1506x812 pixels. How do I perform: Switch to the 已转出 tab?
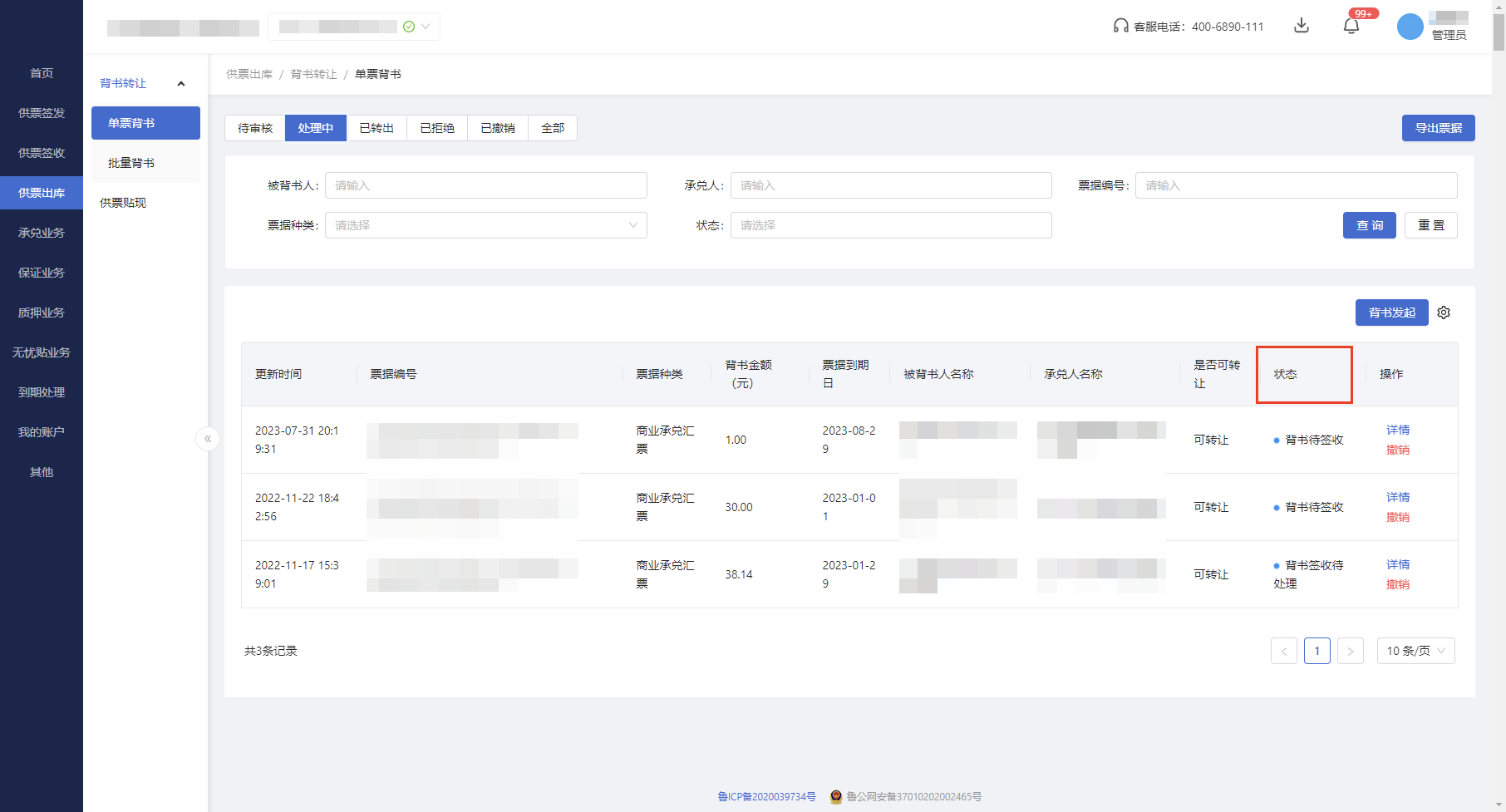pyautogui.click(x=376, y=128)
